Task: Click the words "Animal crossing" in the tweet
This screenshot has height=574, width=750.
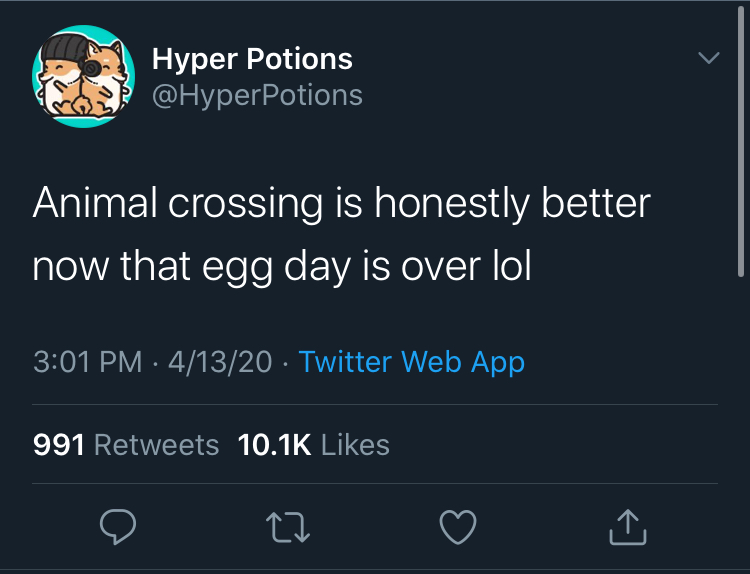Action: pos(177,203)
